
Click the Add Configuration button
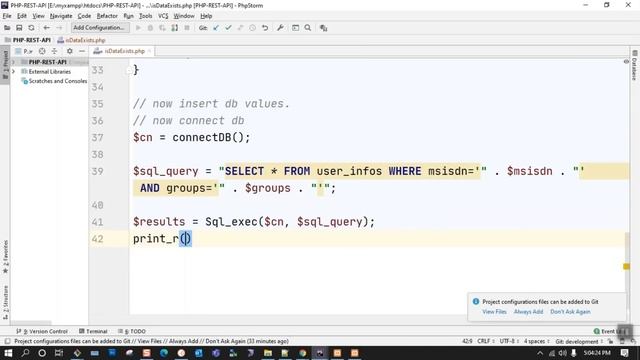coord(100,28)
